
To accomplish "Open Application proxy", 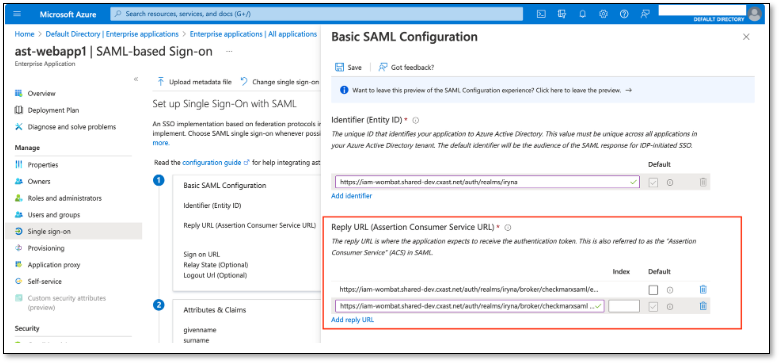I will click(54, 265).
